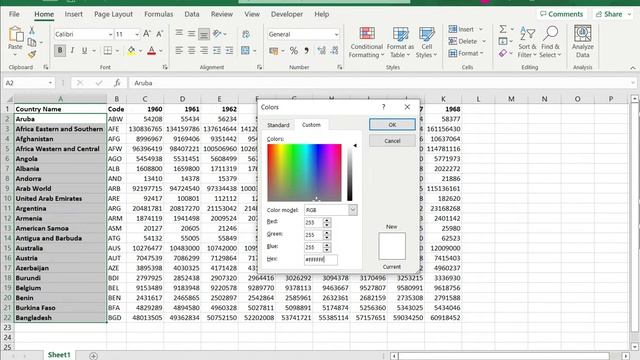The image size is (640, 360).
Task: Click the Share button
Action: coord(612,14)
